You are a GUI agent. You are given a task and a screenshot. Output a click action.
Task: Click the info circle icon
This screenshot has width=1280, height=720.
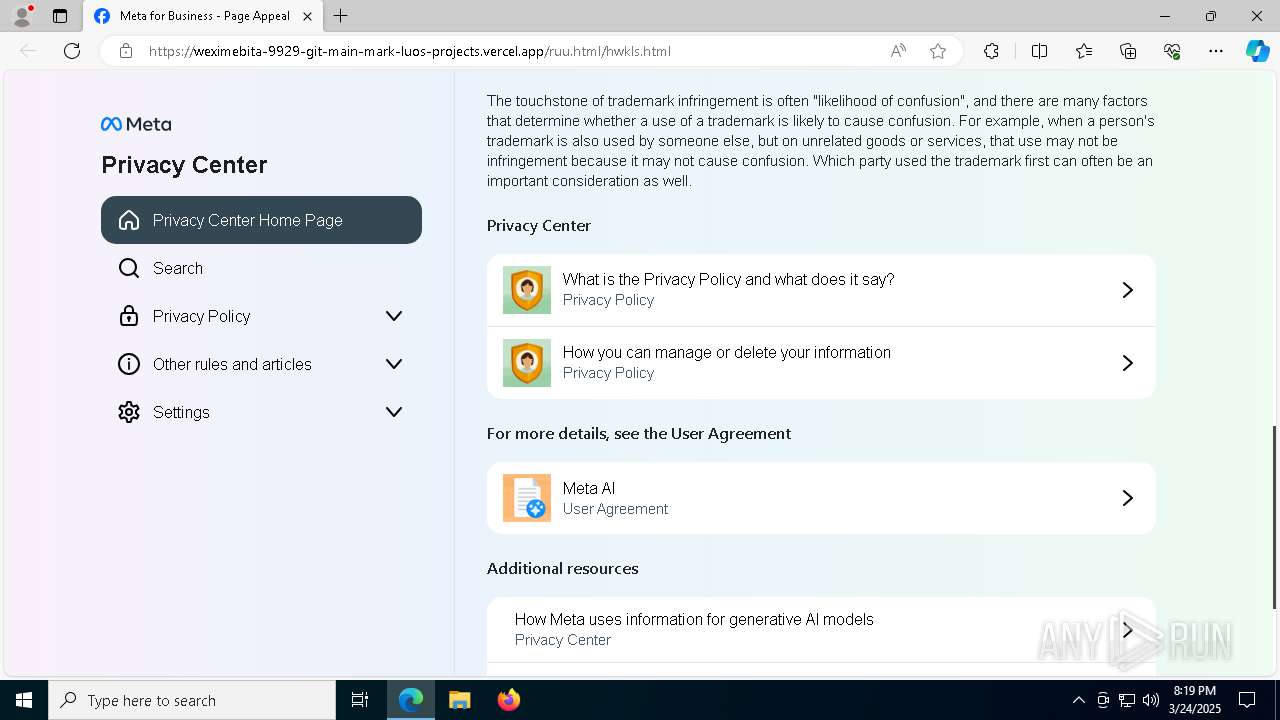tap(129, 364)
